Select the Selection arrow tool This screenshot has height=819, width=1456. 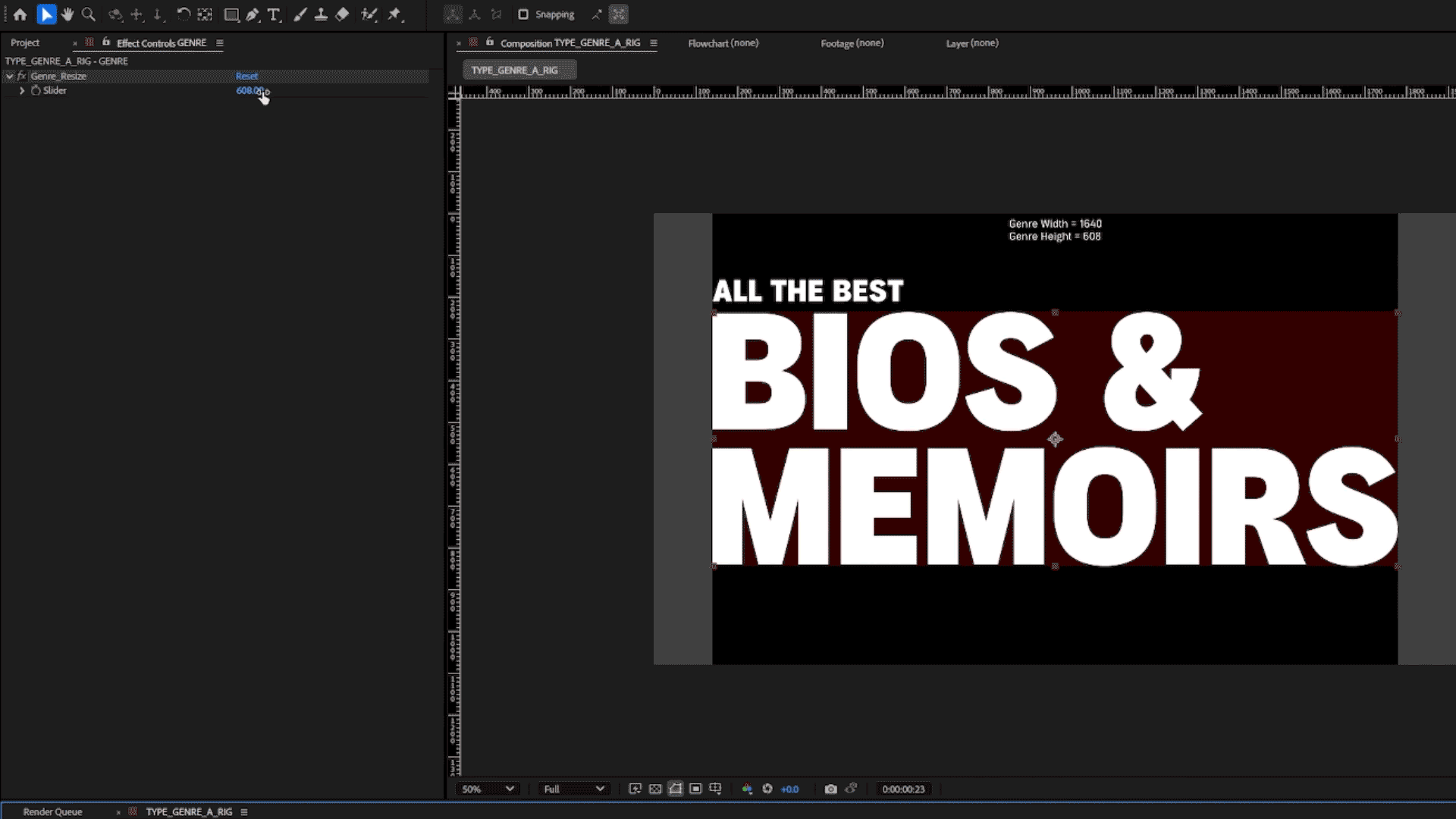46,14
